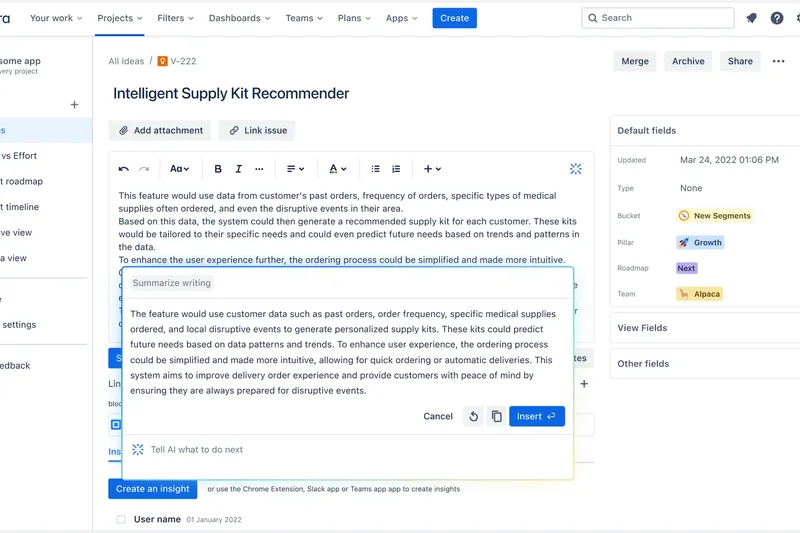Expand the Other fields section

(706, 364)
